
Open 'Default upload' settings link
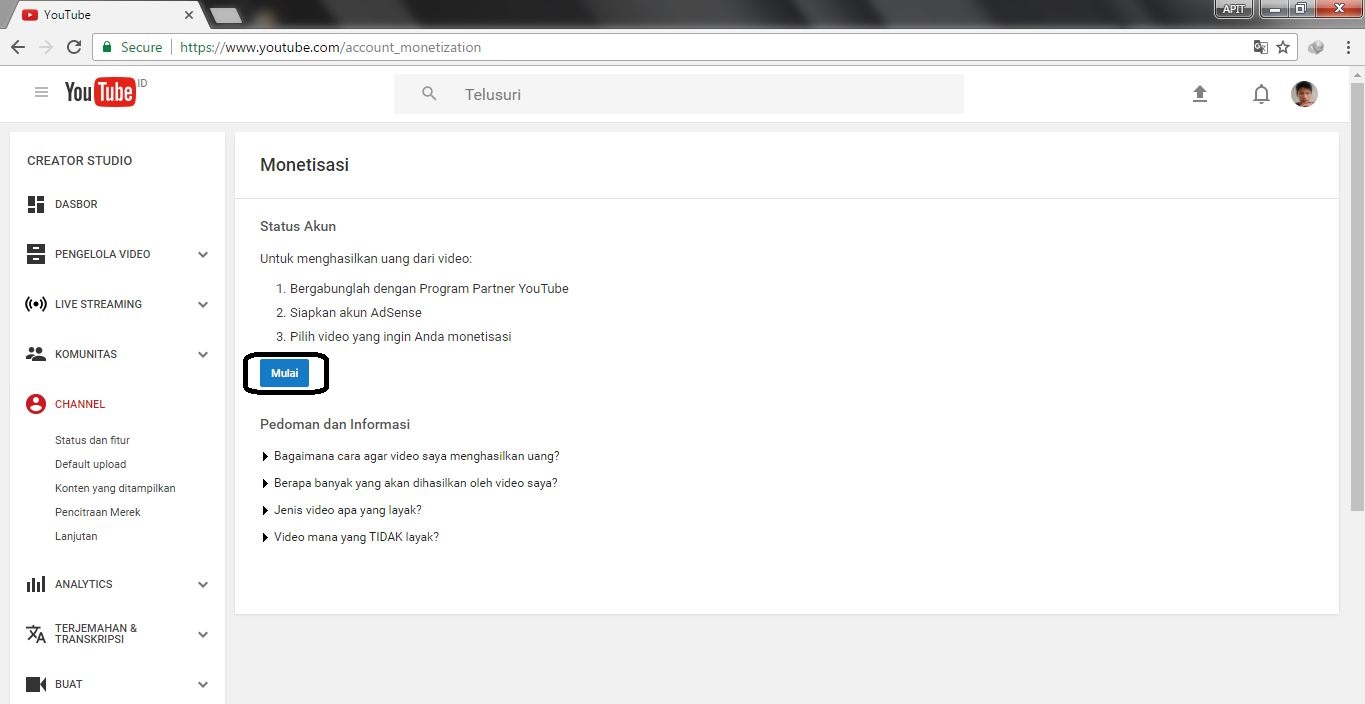coord(90,464)
